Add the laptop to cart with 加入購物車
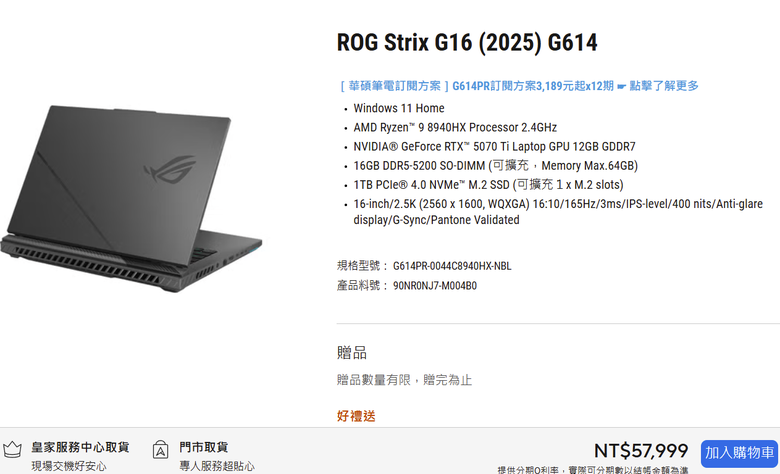The height and width of the screenshot is (474, 780). (x=739, y=453)
